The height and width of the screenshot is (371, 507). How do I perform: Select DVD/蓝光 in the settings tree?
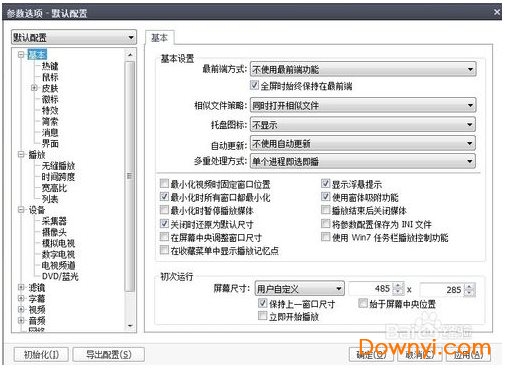tap(60, 276)
